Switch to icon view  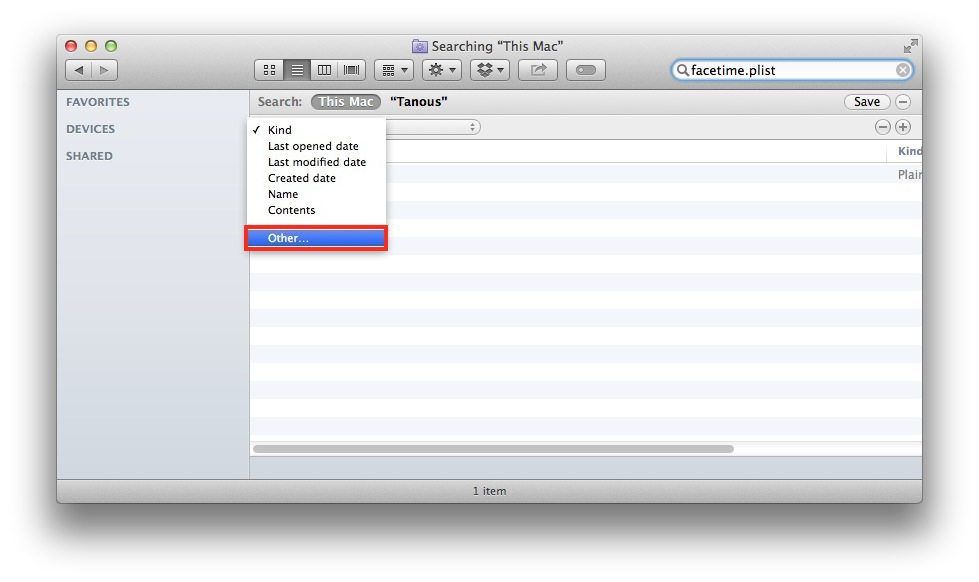pos(269,70)
